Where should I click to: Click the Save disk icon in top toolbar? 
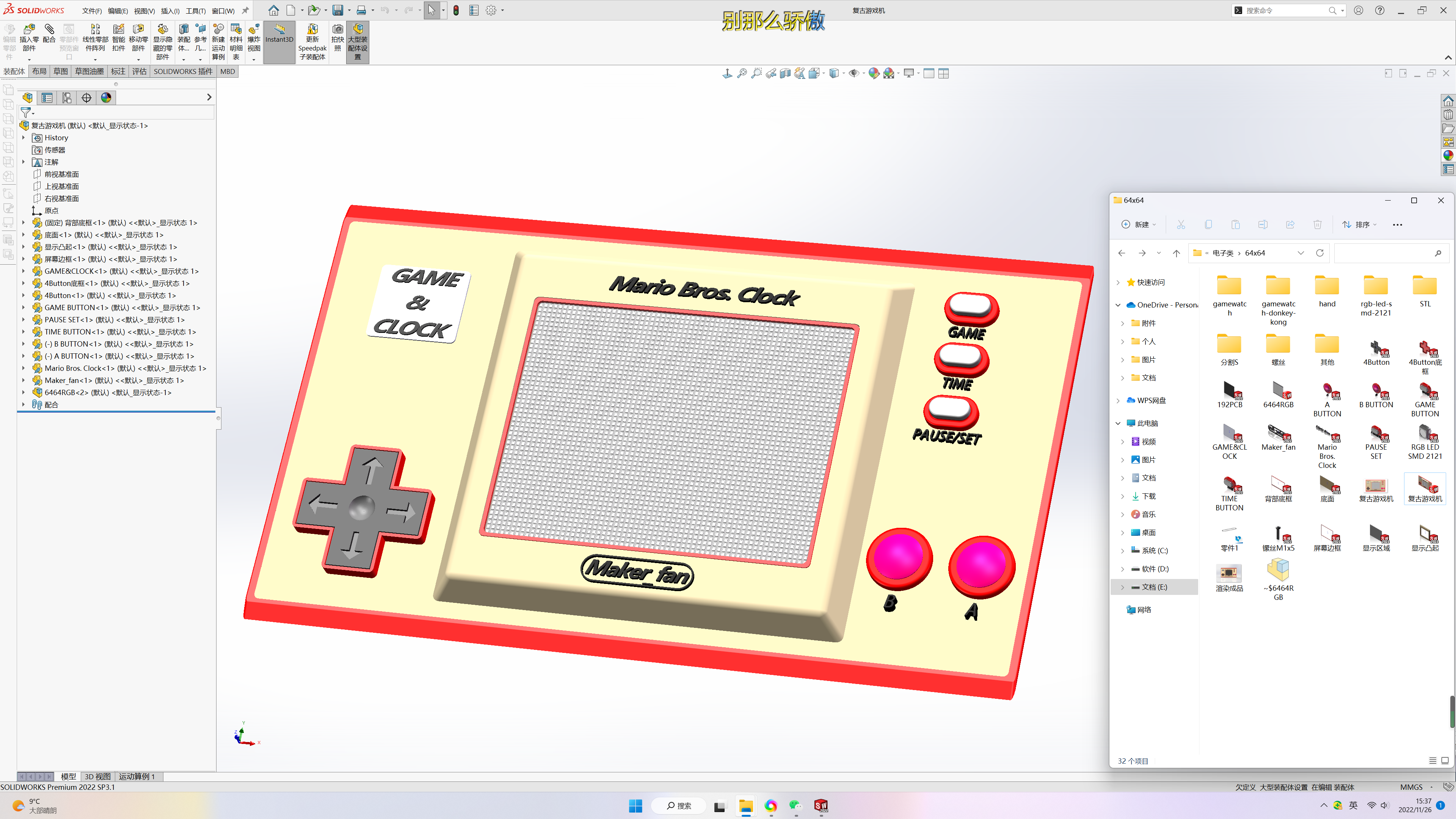(x=337, y=10)
